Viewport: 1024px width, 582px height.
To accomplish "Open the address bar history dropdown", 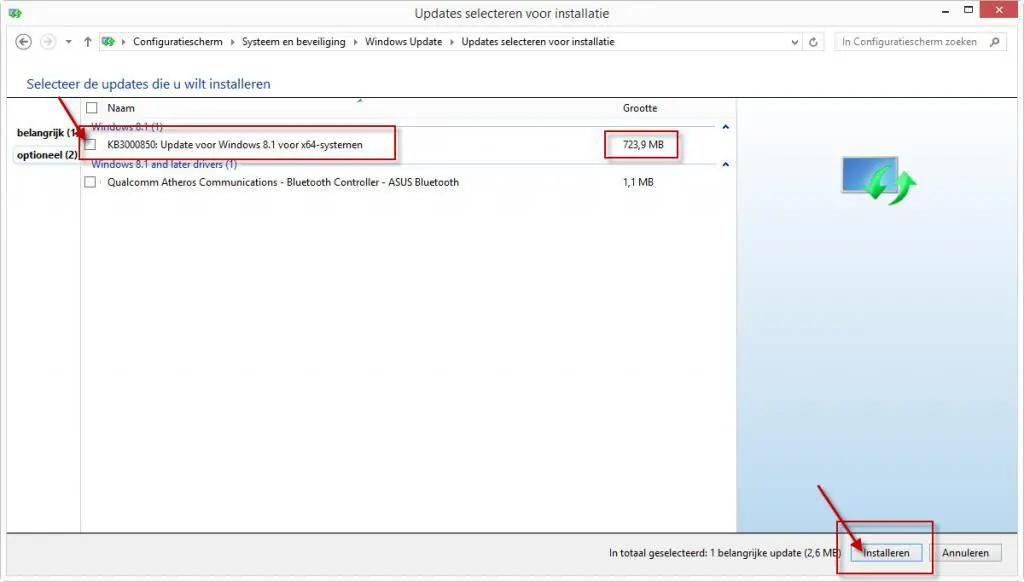I will pyautogui.click(x=795, y=42).
